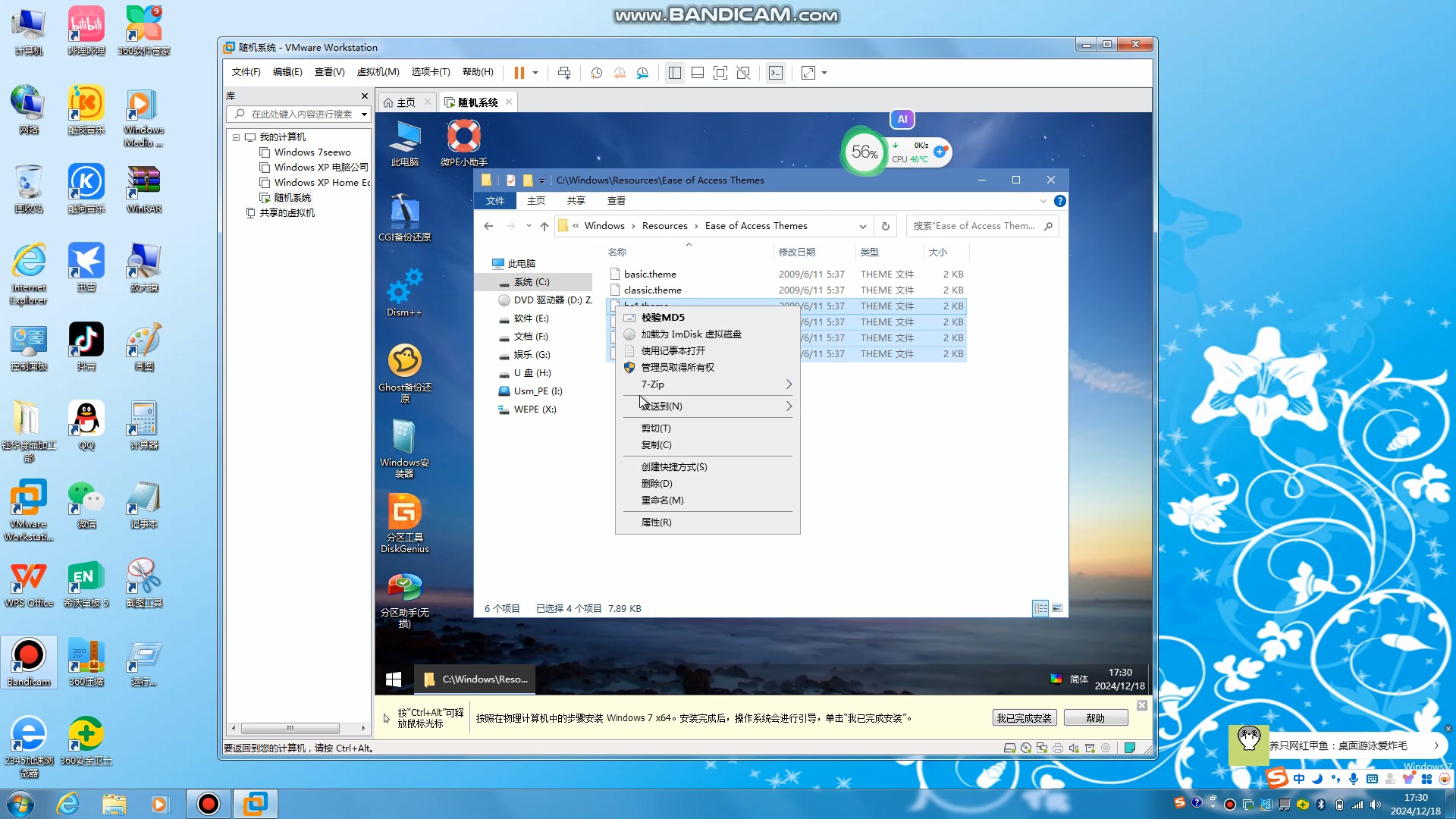Open the snapshot manager
The height and width of the screenshot is (819, 1456).
(x=642, y=73)
